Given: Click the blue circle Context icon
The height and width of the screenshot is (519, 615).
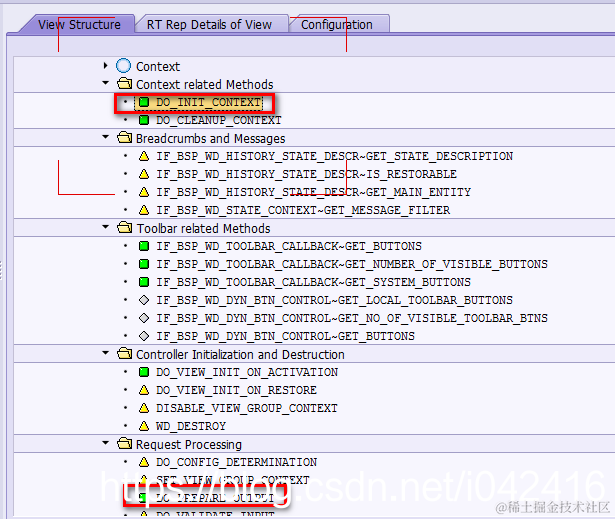Looking at the screenshot, I should click(x=124, y=66).
